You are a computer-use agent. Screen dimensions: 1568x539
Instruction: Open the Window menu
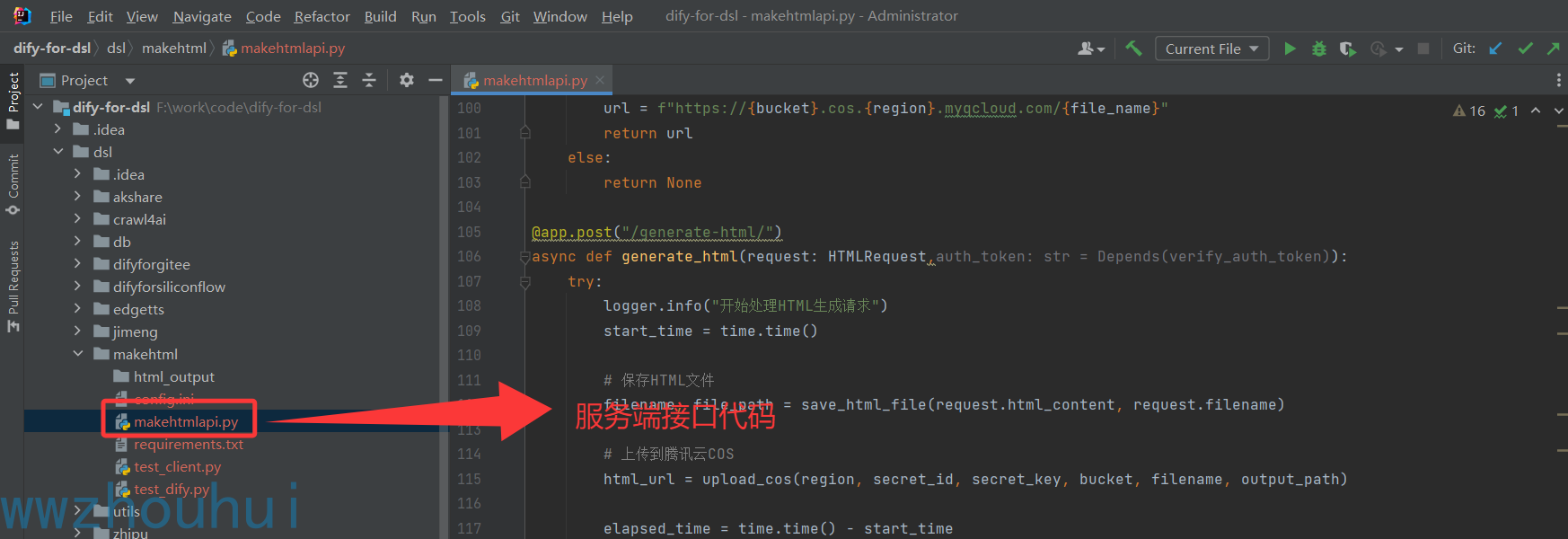[x=560, y=16]
